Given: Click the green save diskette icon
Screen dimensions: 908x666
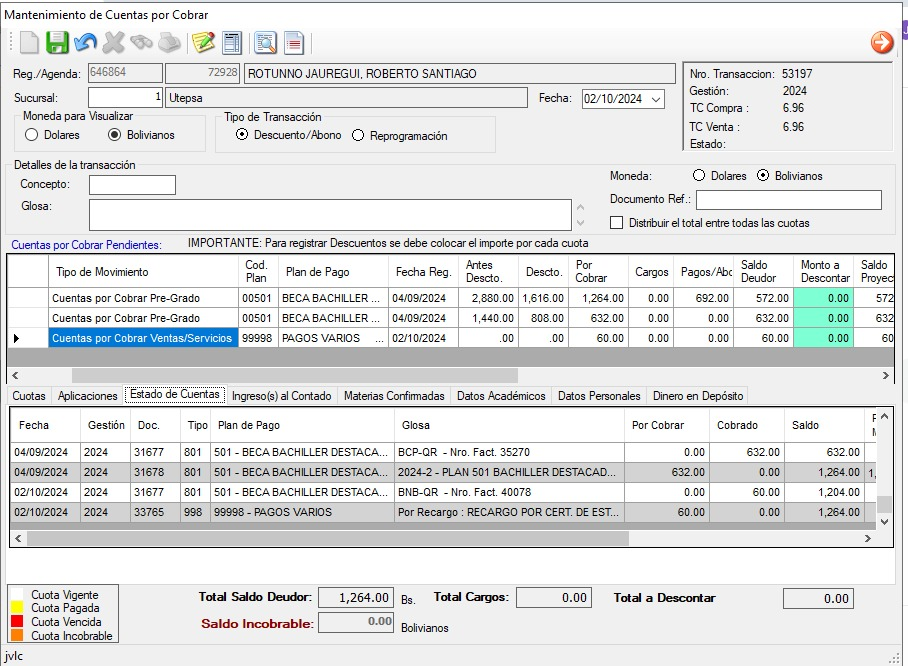Looking at the screenshot, I should pos(57,42).
